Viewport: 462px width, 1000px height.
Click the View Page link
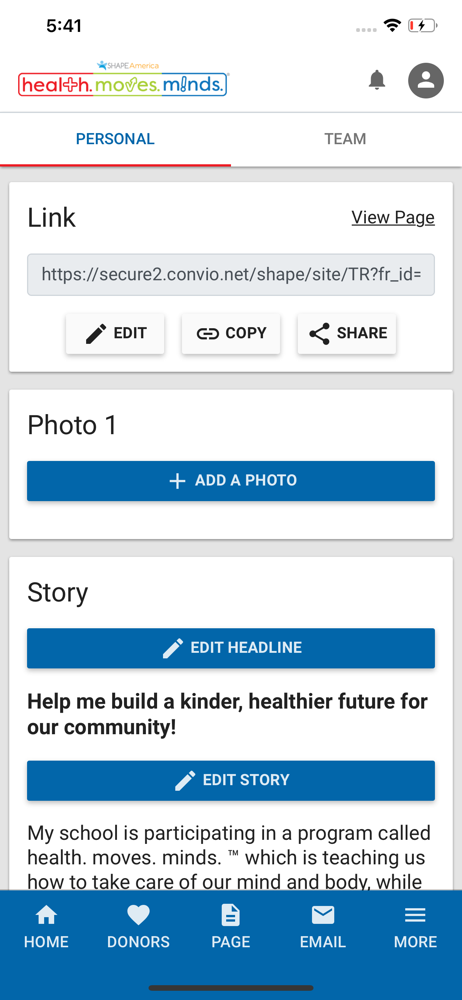[x=393, y=217]
